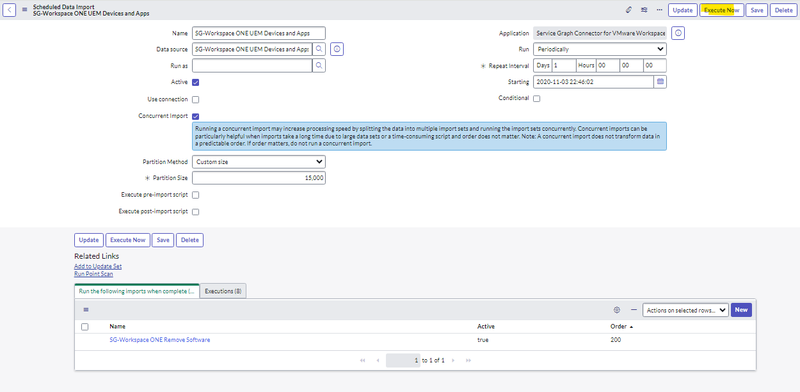Click the page number field in pagination
Image resolution: width=800 pixels, height=392 pixels.
point(403,360)
